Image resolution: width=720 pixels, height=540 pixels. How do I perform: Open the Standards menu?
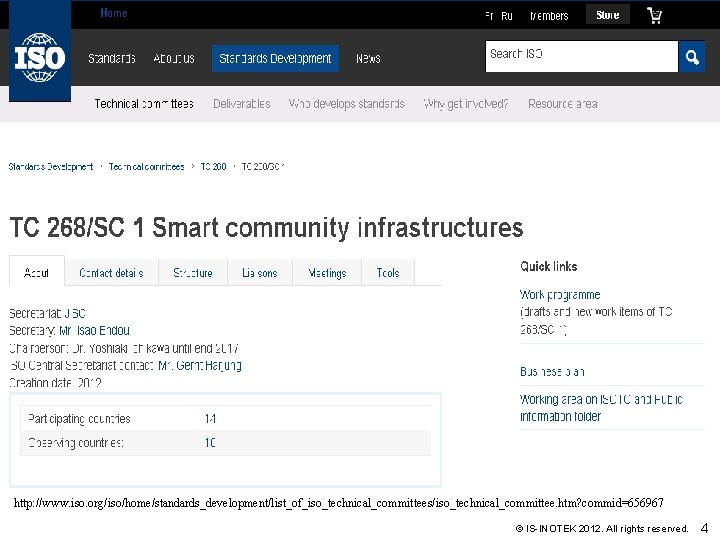click(112, 58)
